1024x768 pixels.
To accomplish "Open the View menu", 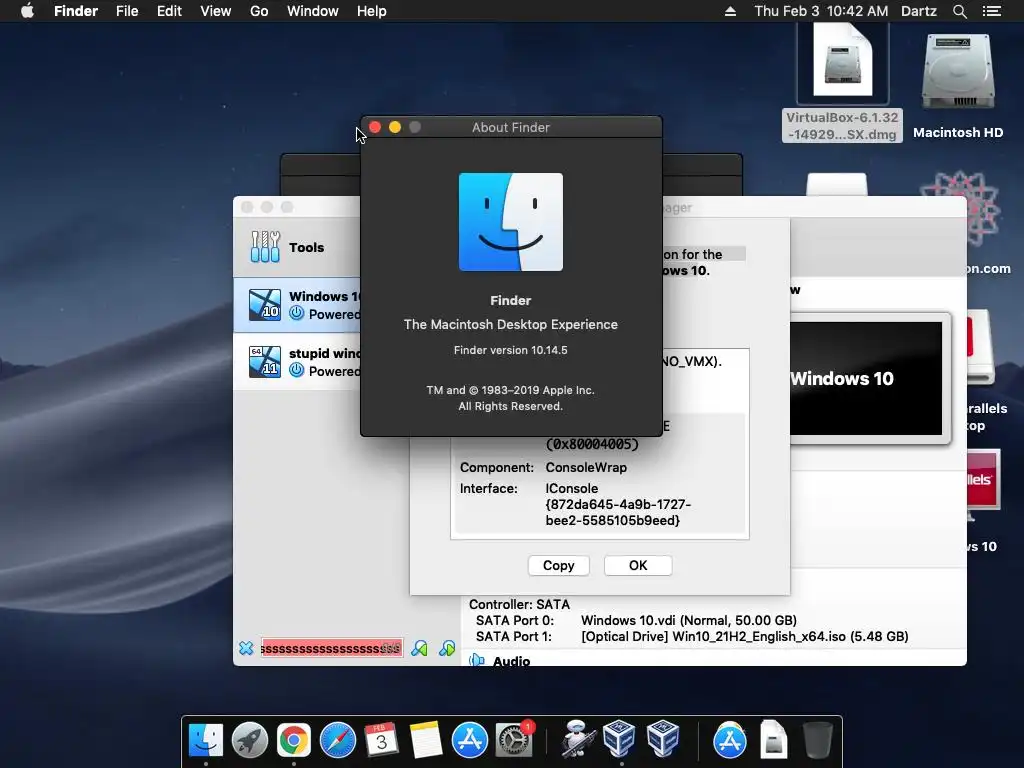I will tap(216, 11).
